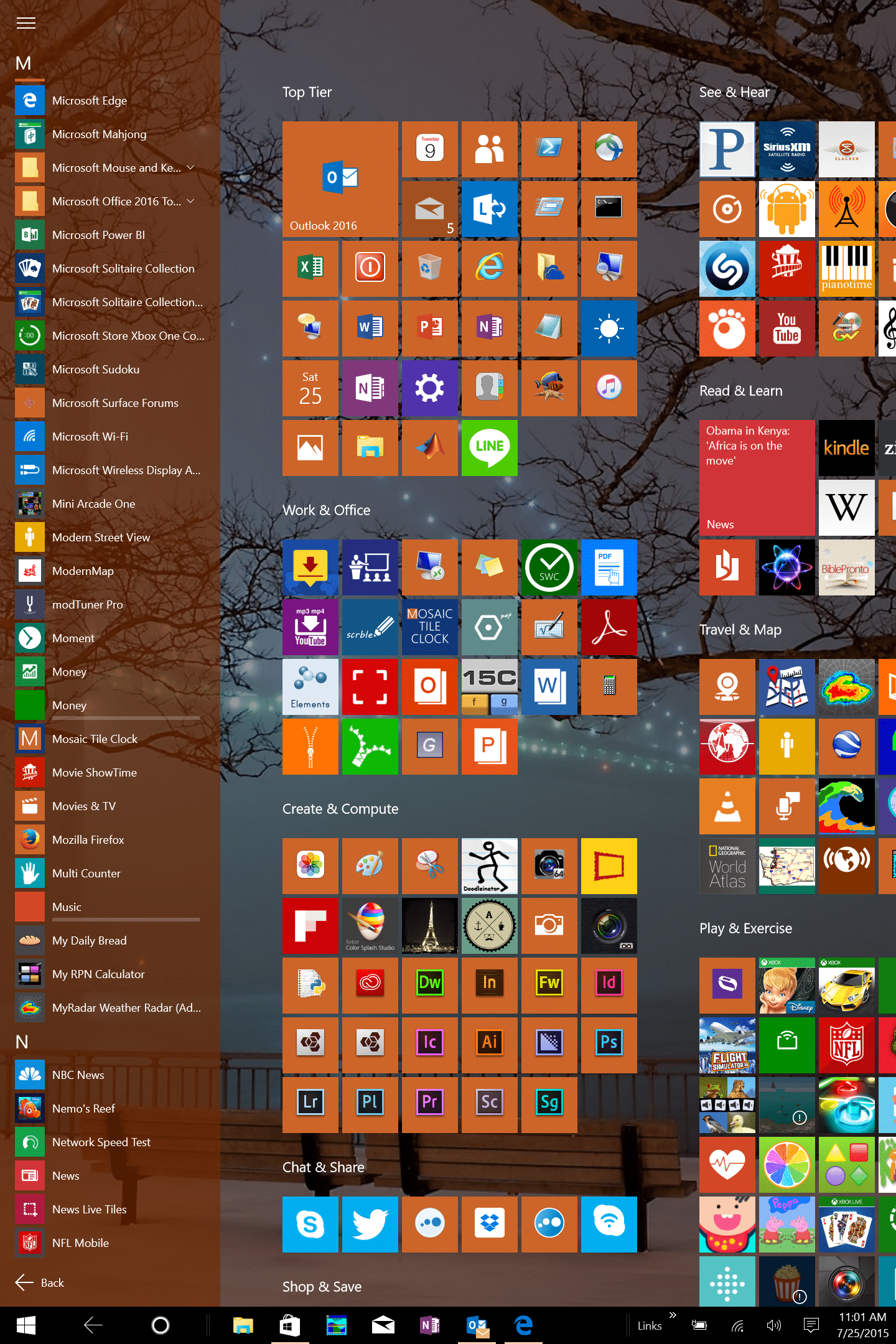
Task: Open Modern Street View in the list
Action: tap(110, 538)
